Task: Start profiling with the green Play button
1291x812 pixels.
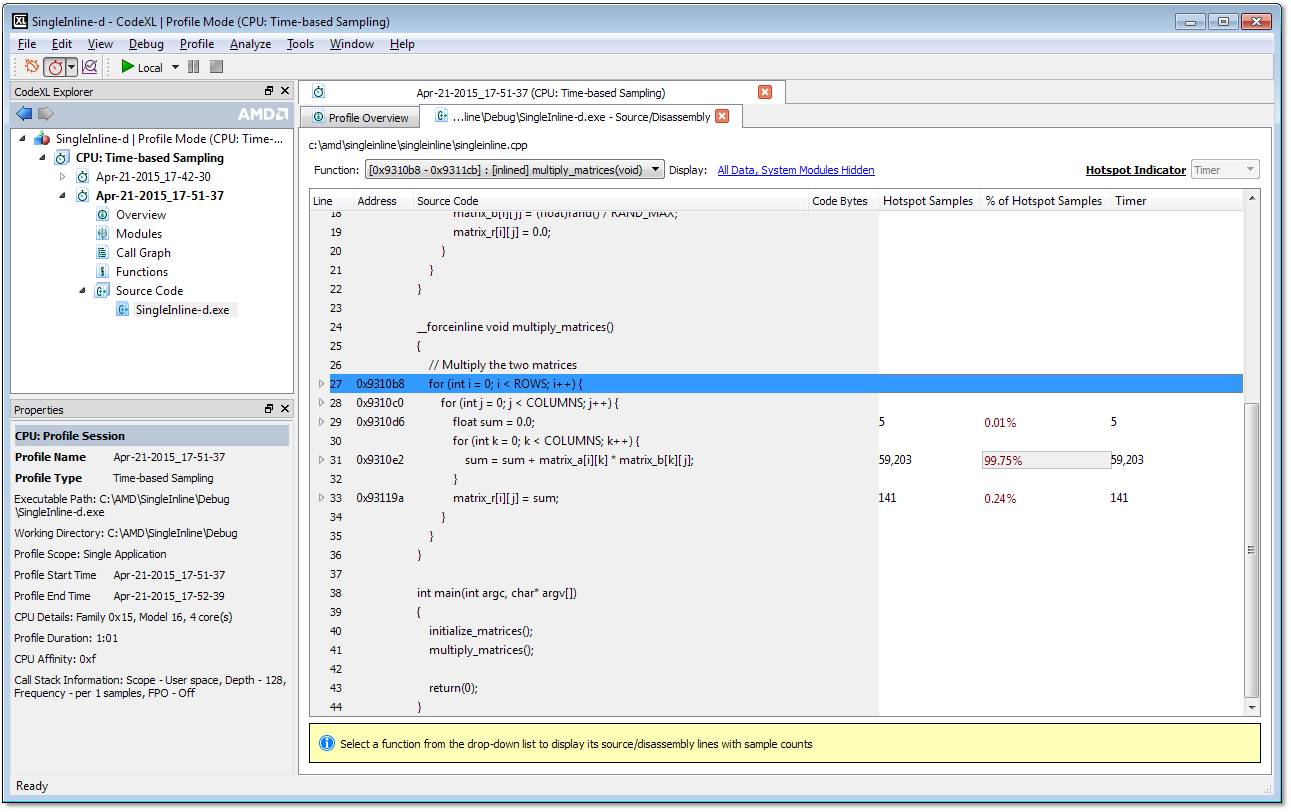Action: click(127, 67)
